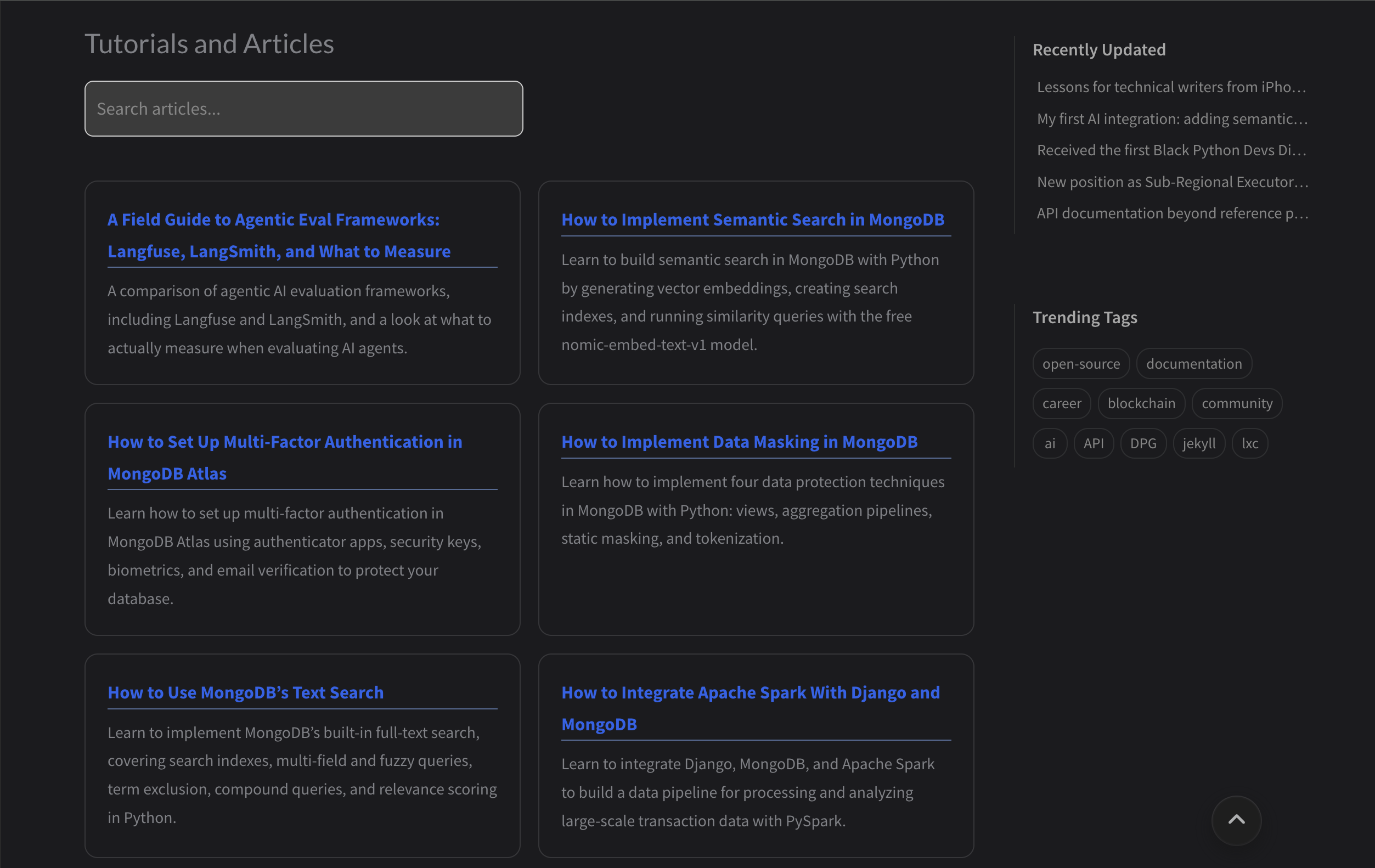Viewport: 1375px width, 868px height.
Task: Open recent post about API documentation beyond reference
Action: pos(1173,213)
